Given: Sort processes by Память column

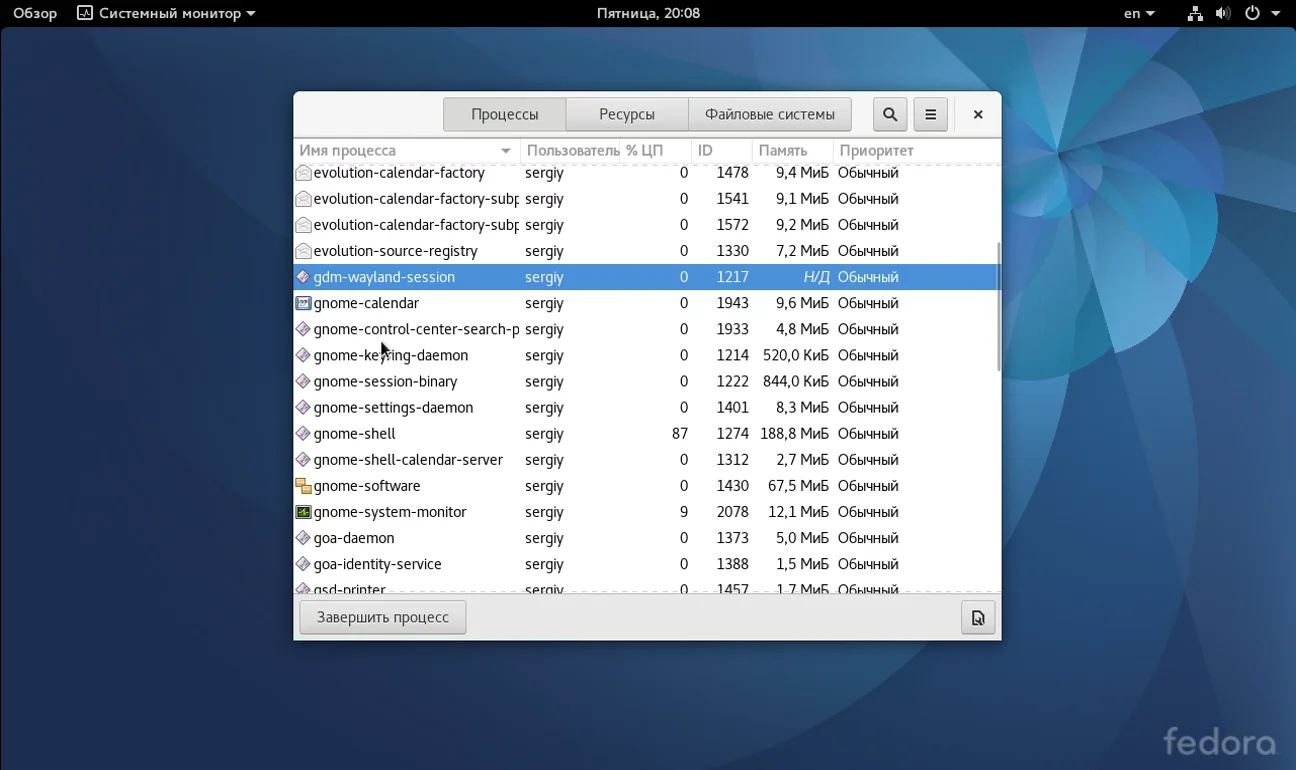Looking at the screenshot, I should coord(783,151).
